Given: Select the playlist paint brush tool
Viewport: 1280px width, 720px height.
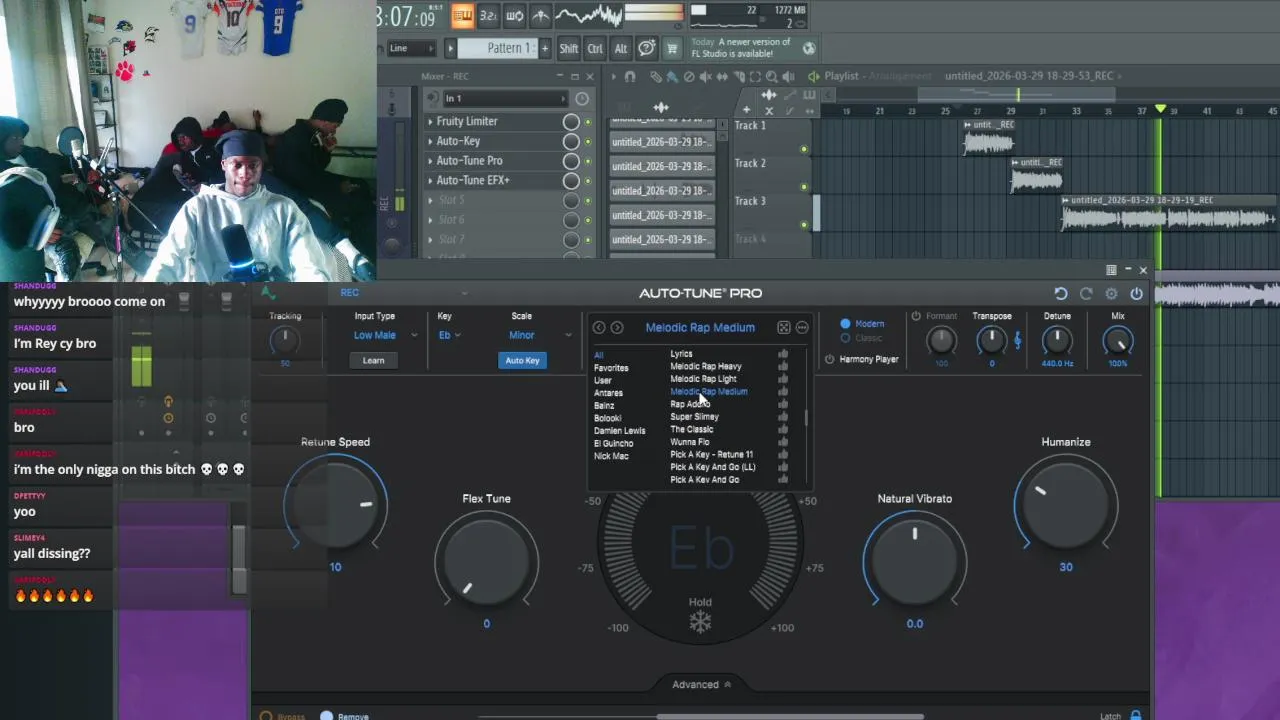Looking at the screenshot, I should (672, 77).
